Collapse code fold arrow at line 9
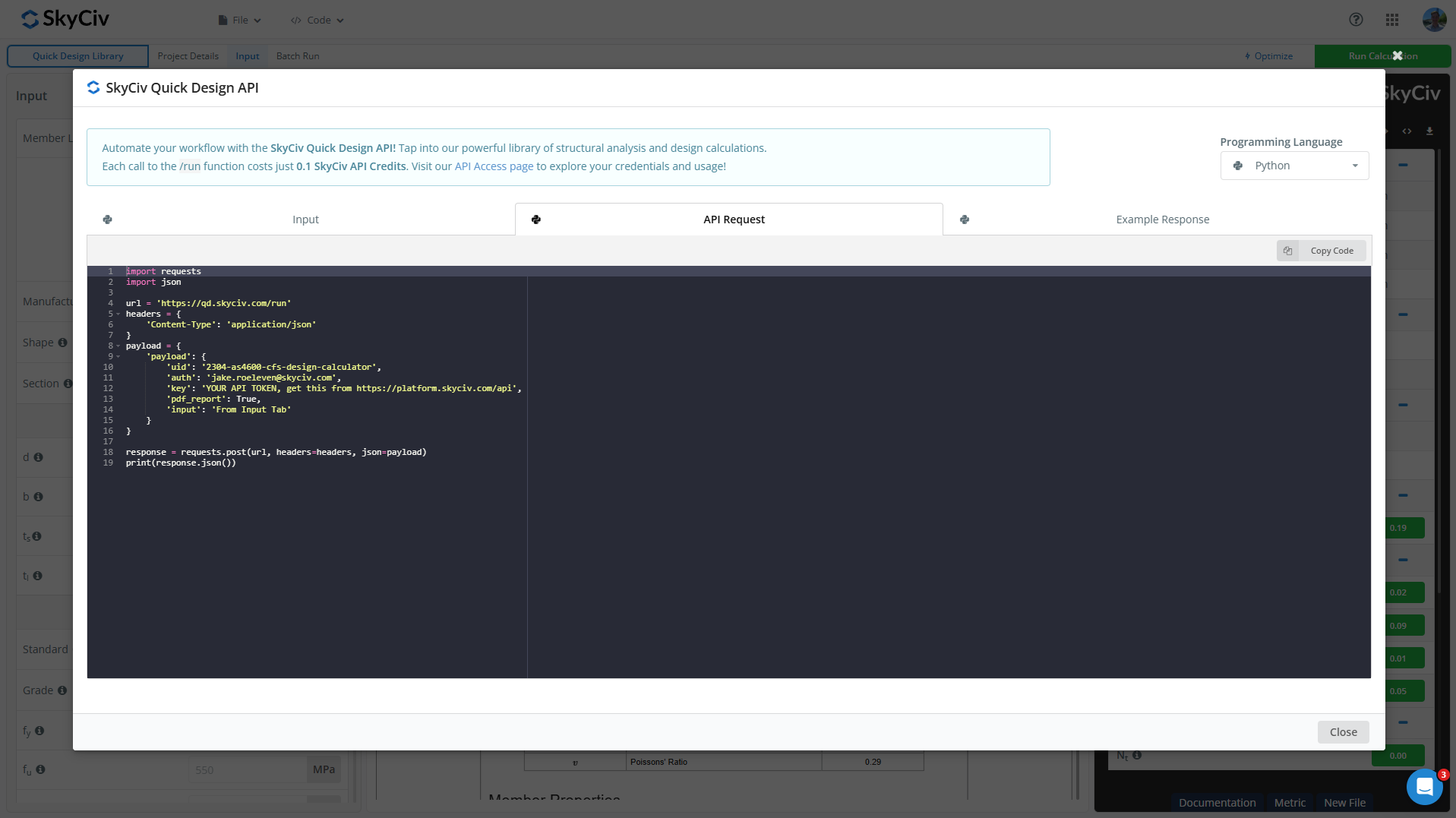The height and width of the screenshot is (818, 1456). pos(118,356)
